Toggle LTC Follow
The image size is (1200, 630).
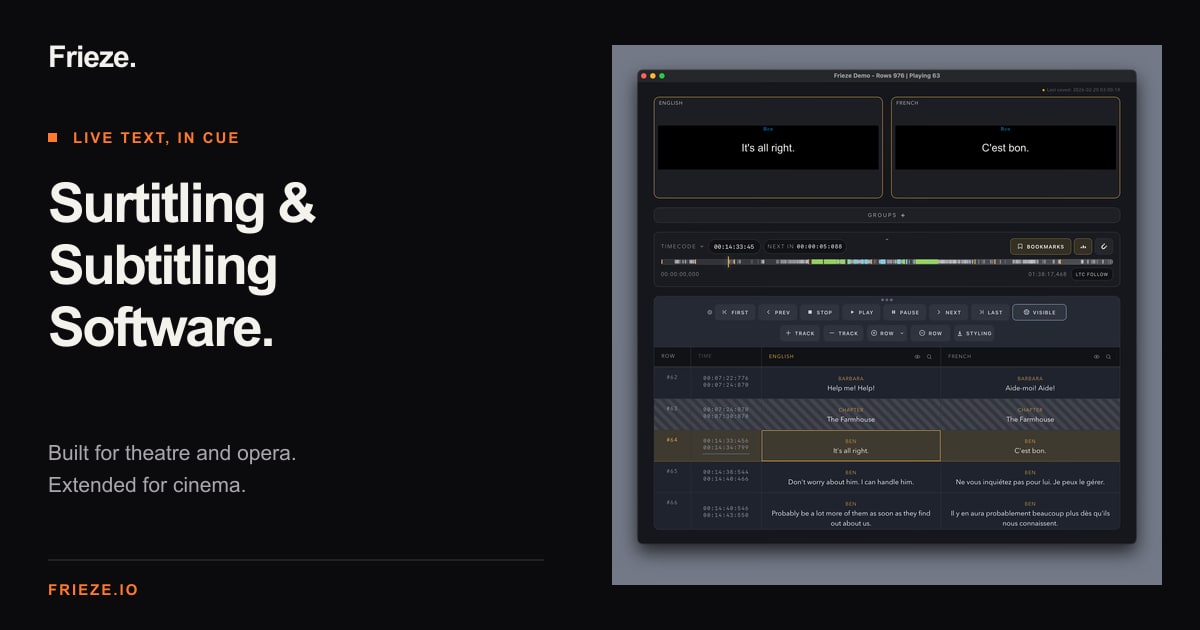click(x=1092, y=274)
